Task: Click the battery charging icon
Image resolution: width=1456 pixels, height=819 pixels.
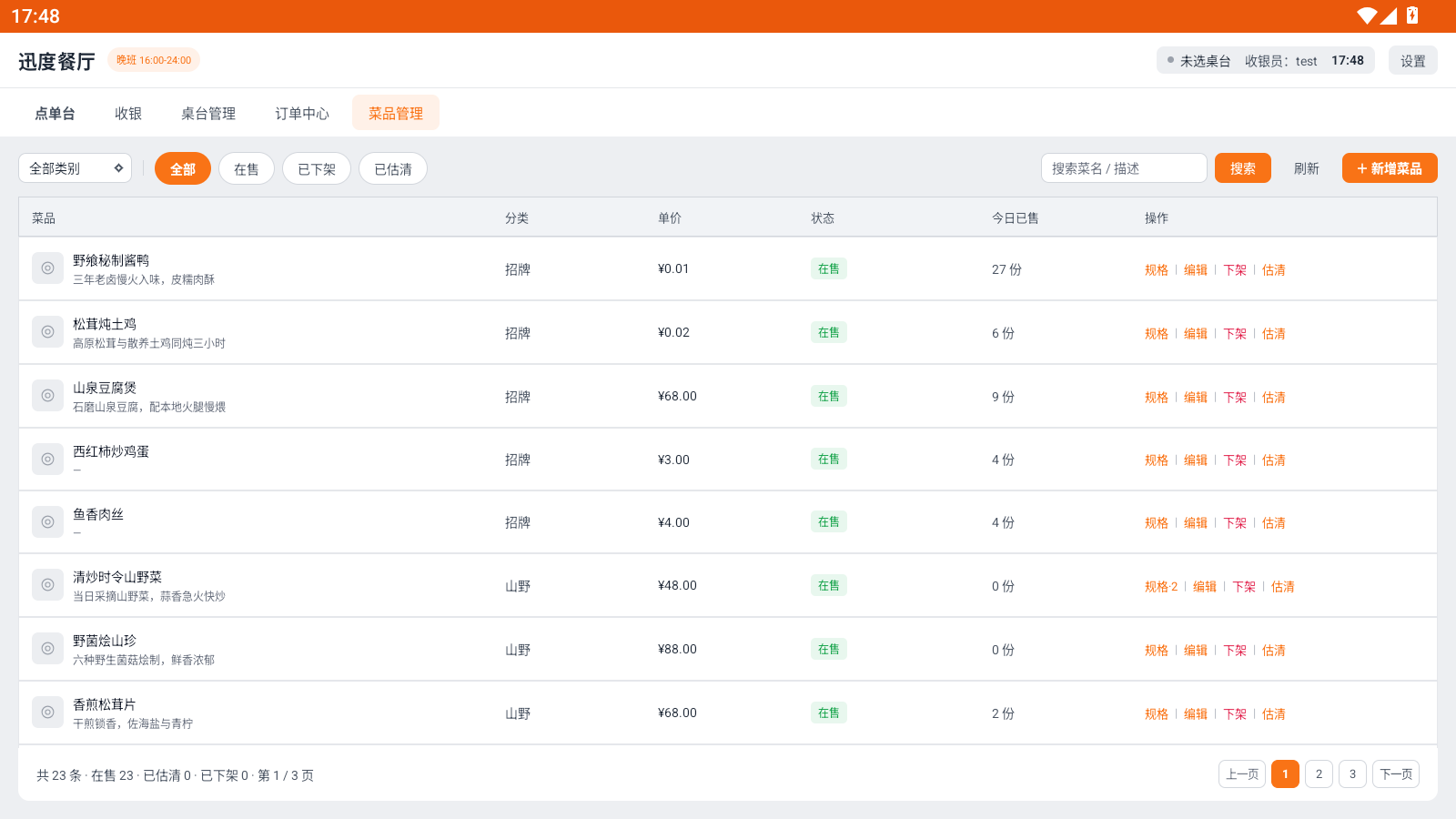Action: click(1412, 15)
